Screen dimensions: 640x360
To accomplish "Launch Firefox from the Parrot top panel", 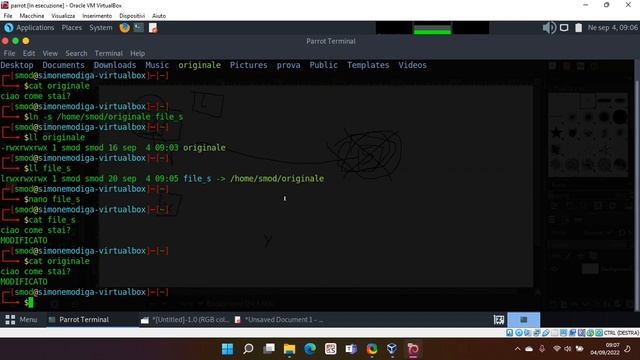I will click(124, 28).
